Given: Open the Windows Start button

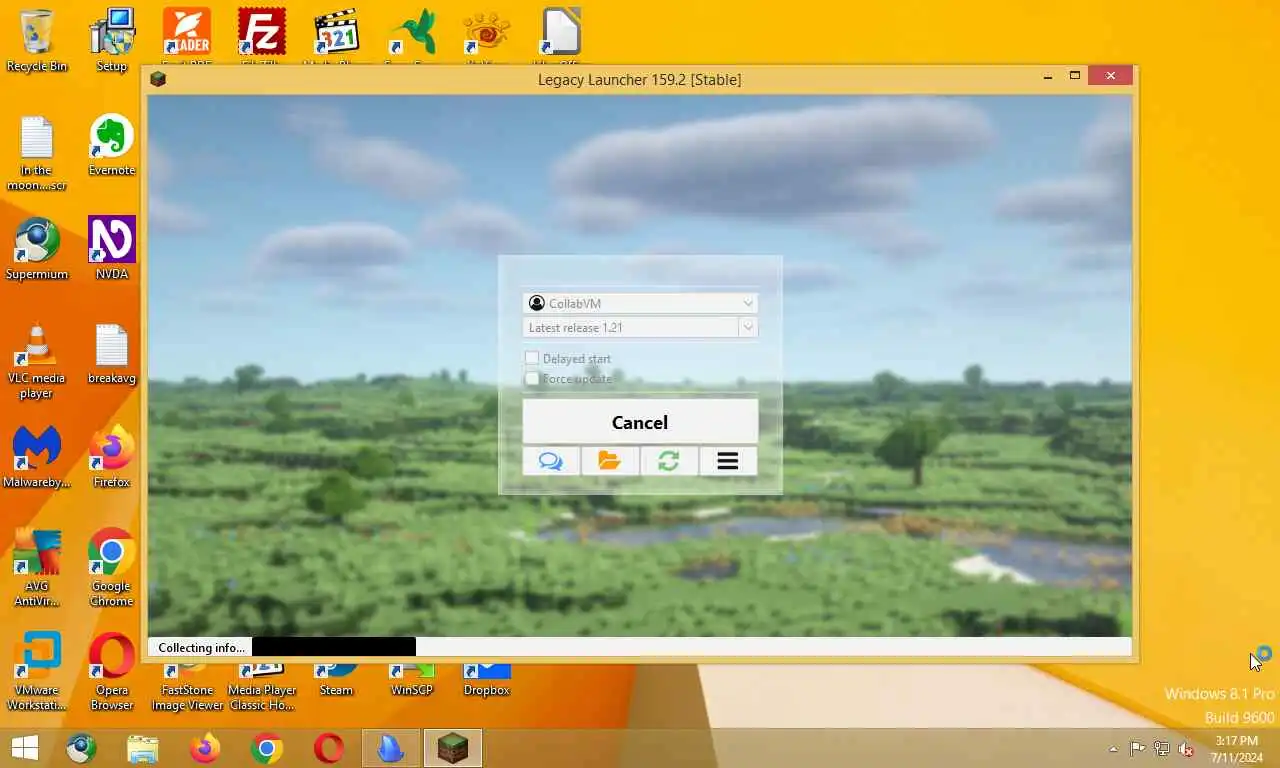Looking at the screenshot, I should click(x=24, y=748).
